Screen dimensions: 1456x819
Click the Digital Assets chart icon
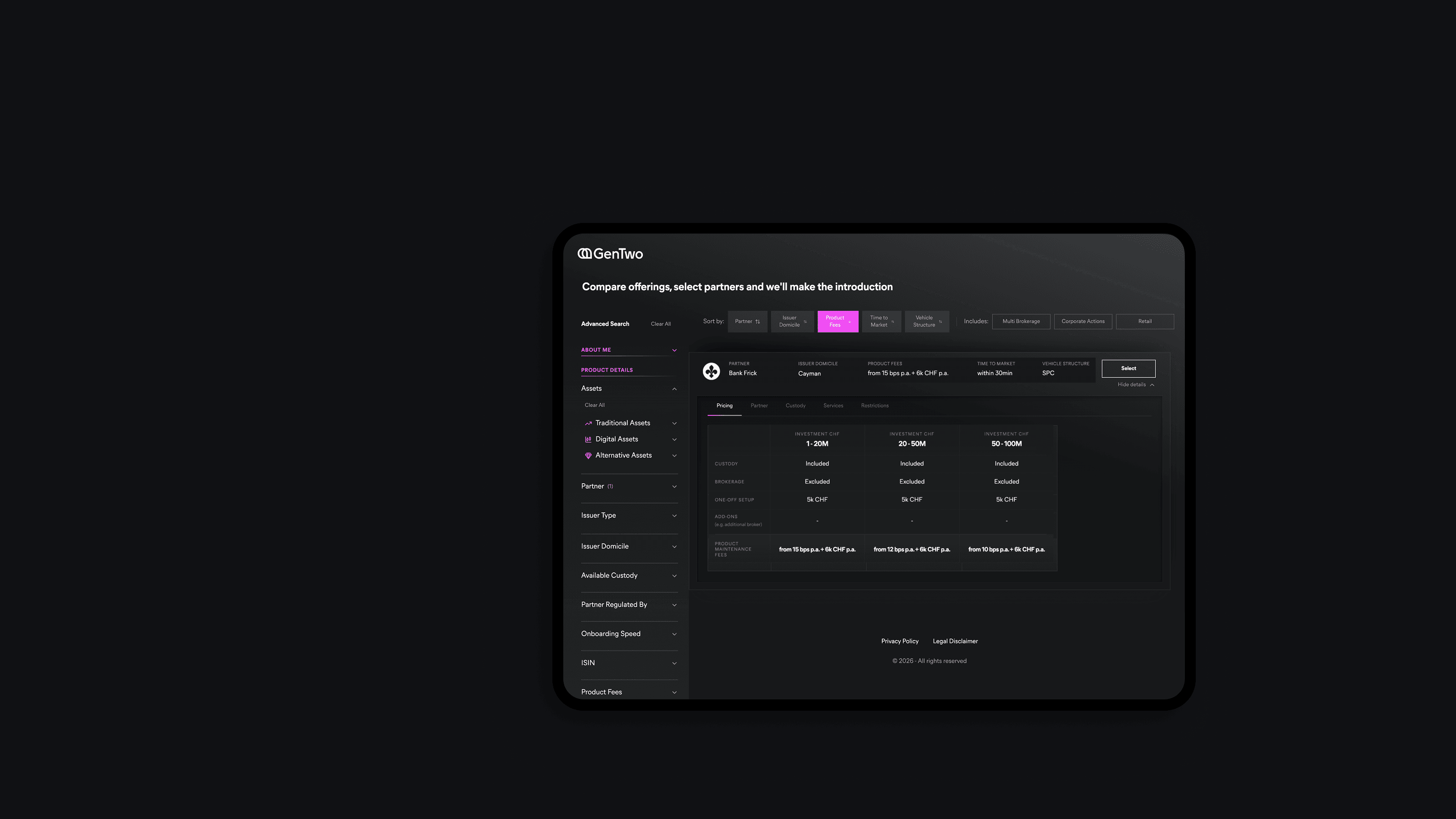click(x=588, y=439)
